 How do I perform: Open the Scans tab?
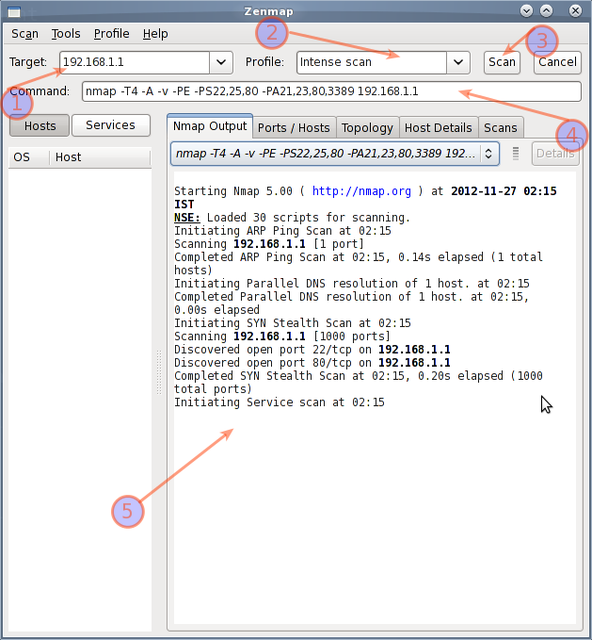point(501,128)
